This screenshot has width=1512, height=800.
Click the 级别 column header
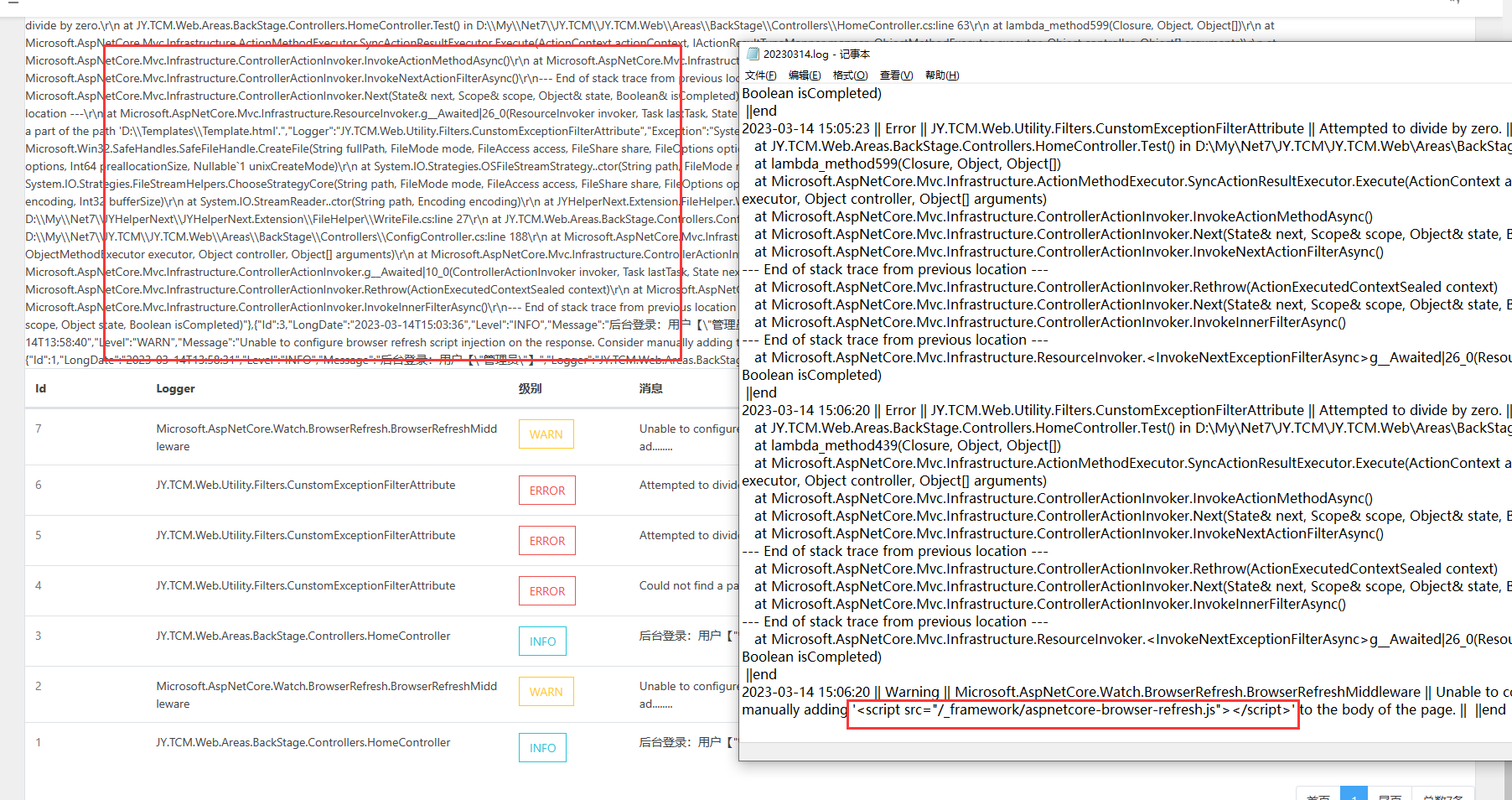[530, 388]
